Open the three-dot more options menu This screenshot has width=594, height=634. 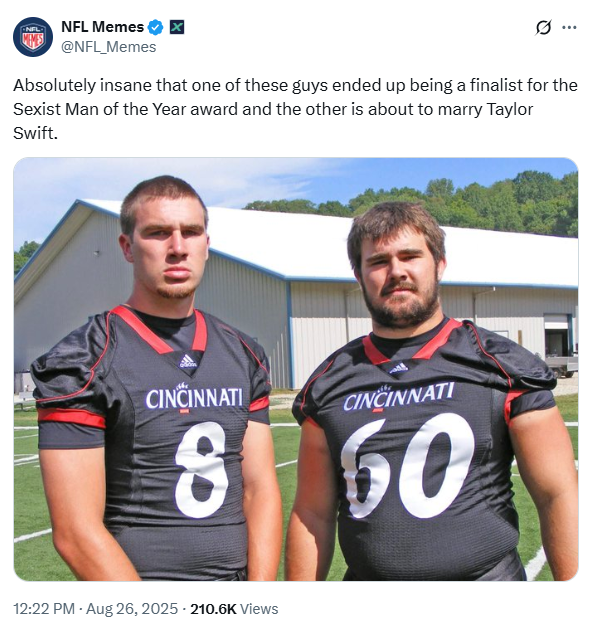click(569, 27)
